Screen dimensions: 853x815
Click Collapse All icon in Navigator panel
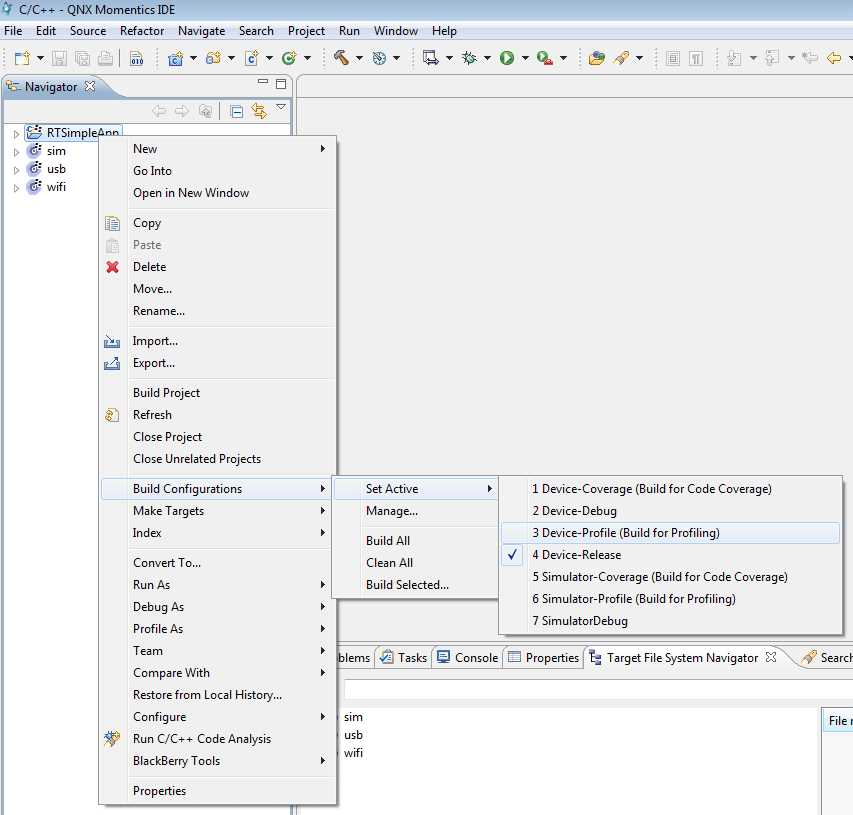click(x=237, y=111)
